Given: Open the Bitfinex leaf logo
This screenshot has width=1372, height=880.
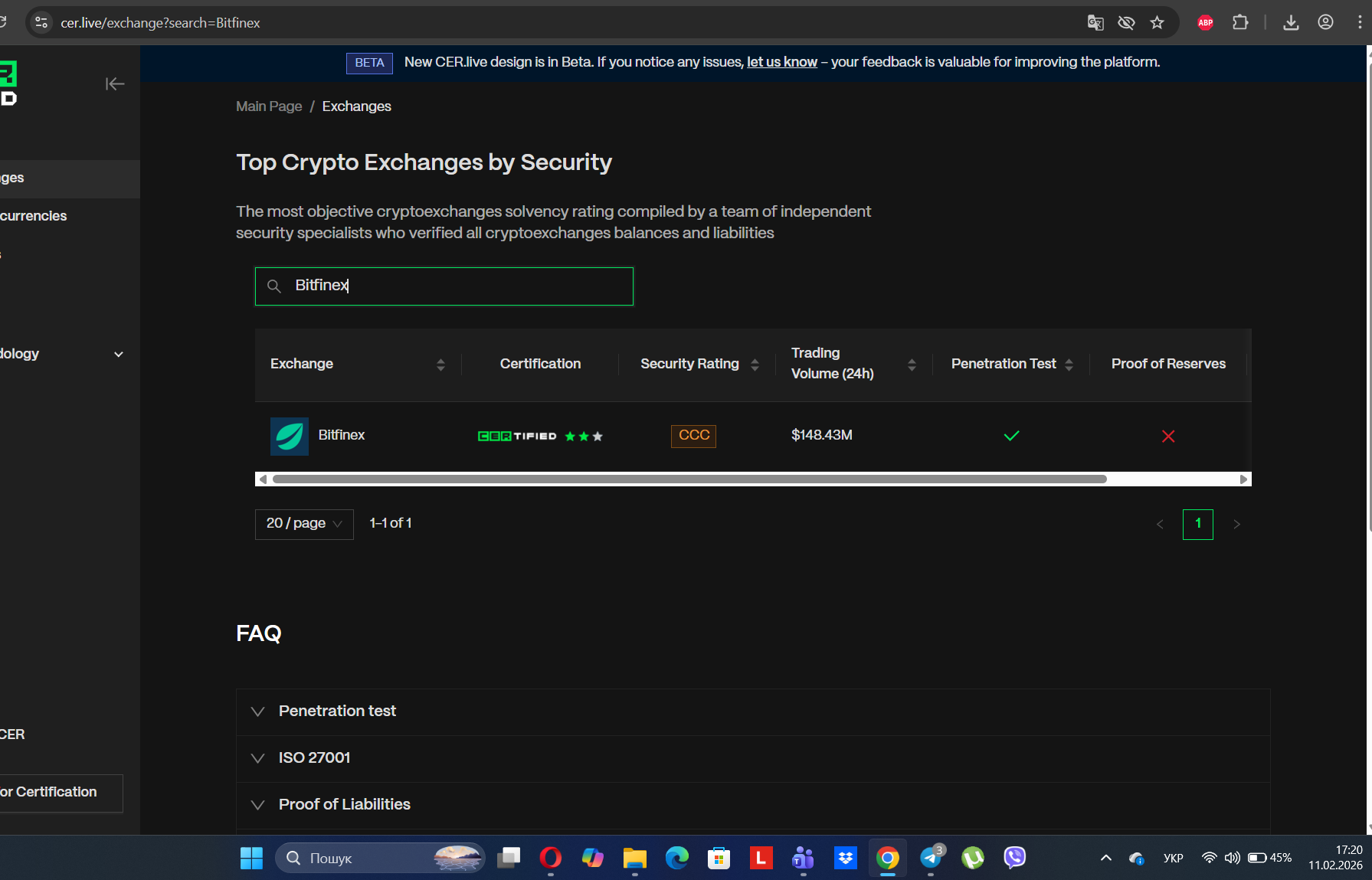Looking at the screenshot, I should (x=290, y=437).
